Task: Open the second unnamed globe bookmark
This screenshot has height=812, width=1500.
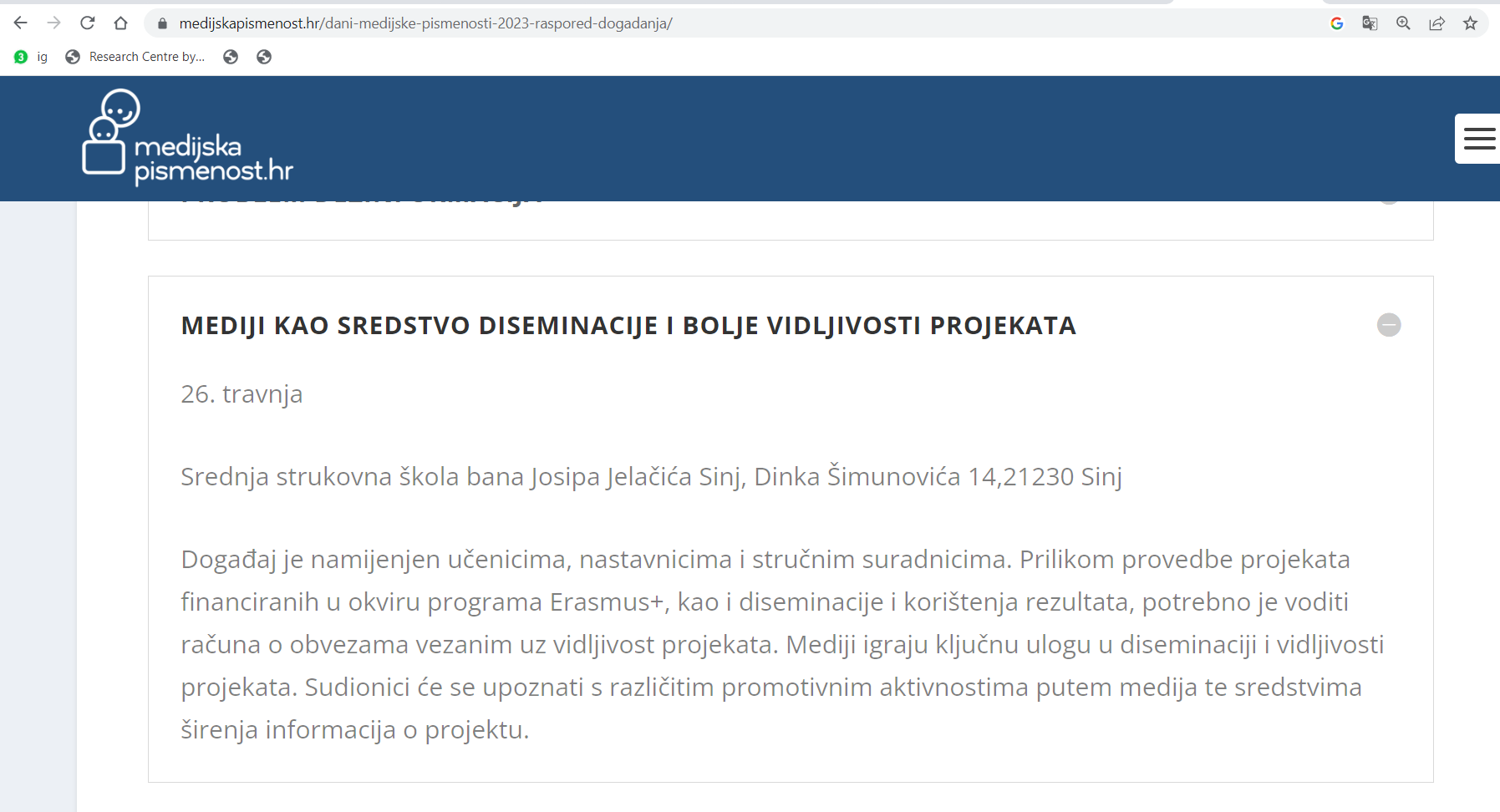Action: (264, 57)
